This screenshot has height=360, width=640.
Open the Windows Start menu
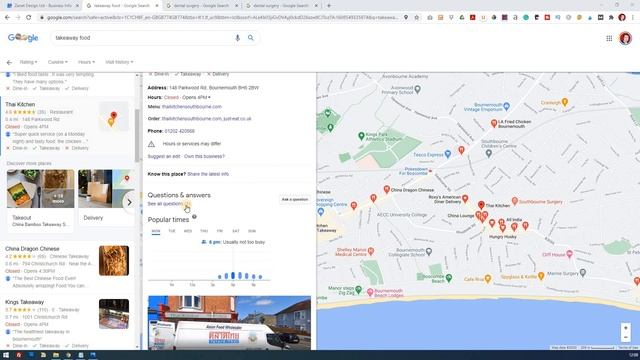point(6,355)
